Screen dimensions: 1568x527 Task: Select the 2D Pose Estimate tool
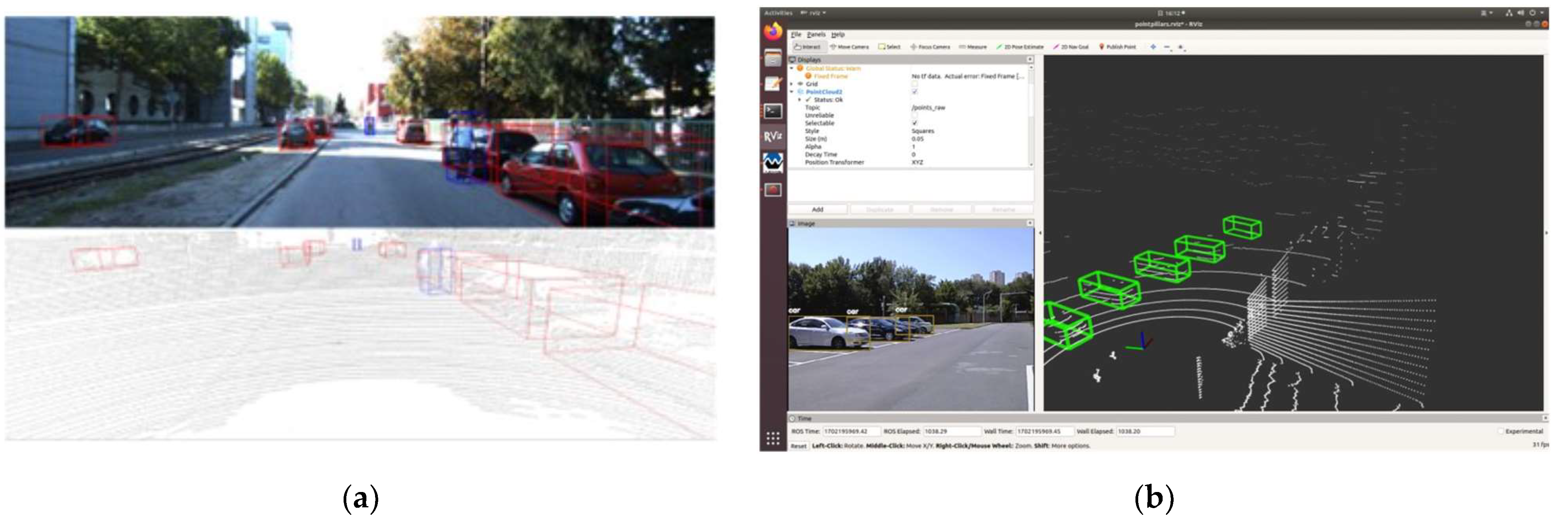pos(1020,47)
